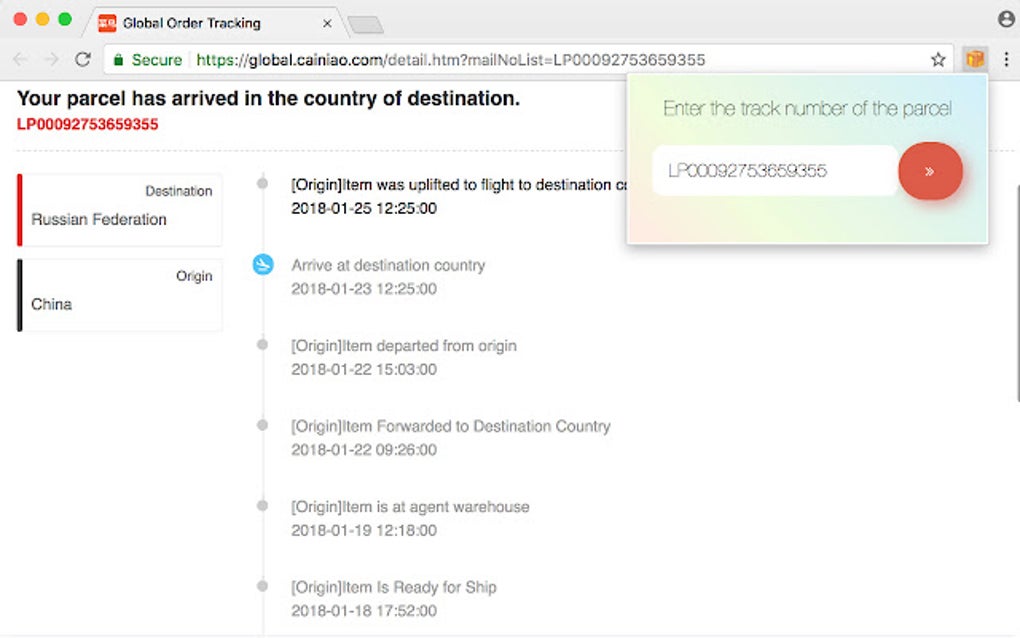
Task: Bookmark this page with the star icon
Action: coord(938,60)
